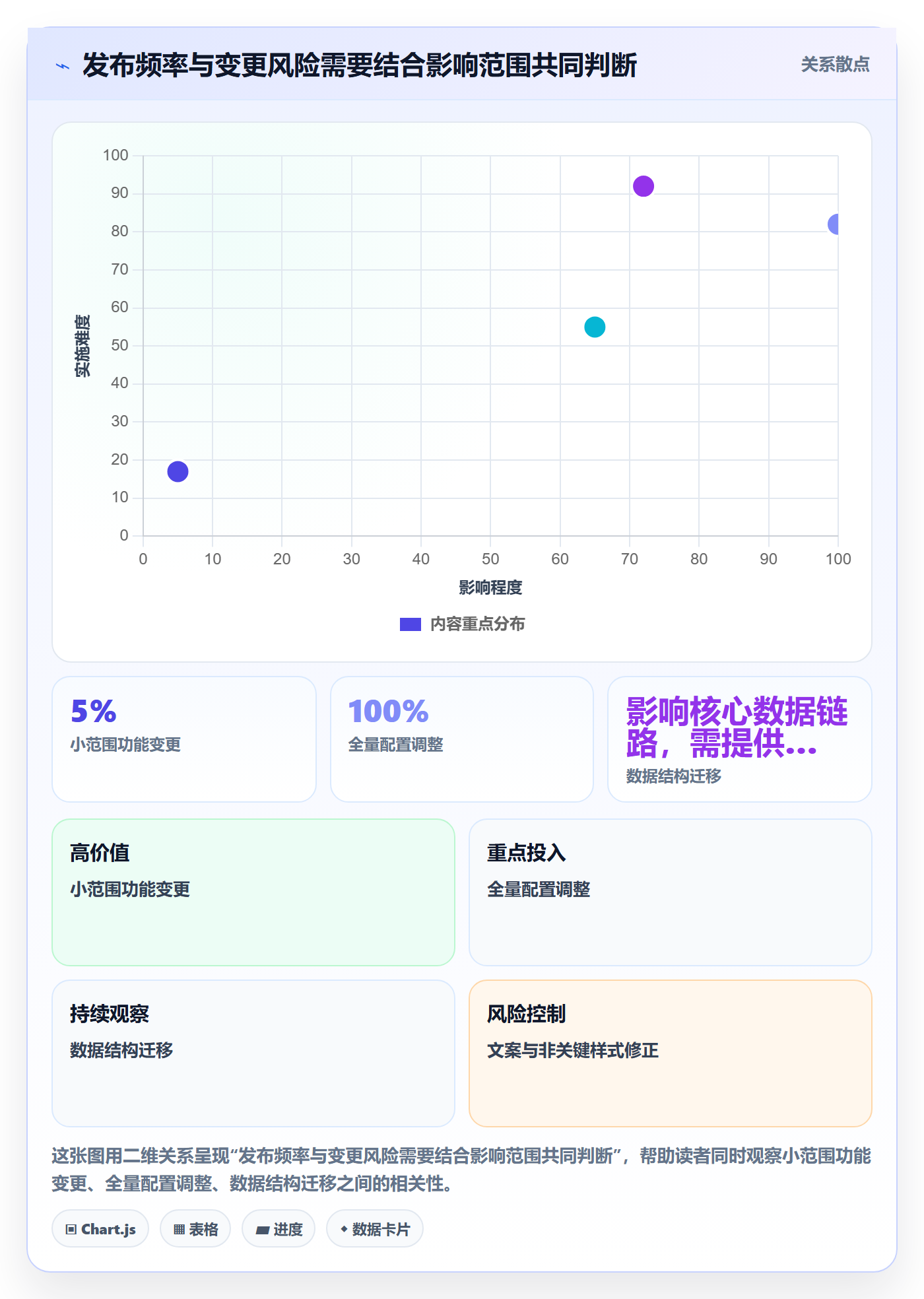This screenshot has width=924, height=1299.
Task: Open the 重点投入 quadrant card
Action: [670, 892]
